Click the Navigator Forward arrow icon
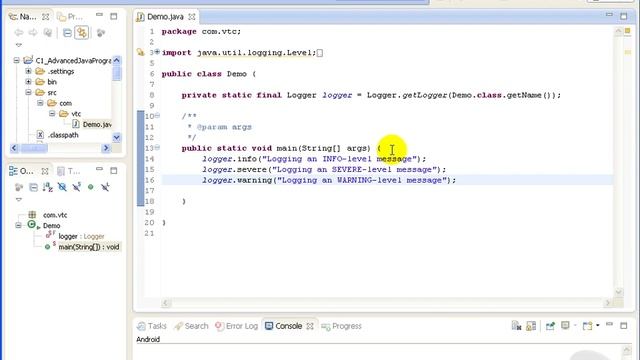This screenshot has width=640, height=360. click(x=33, y=33)
